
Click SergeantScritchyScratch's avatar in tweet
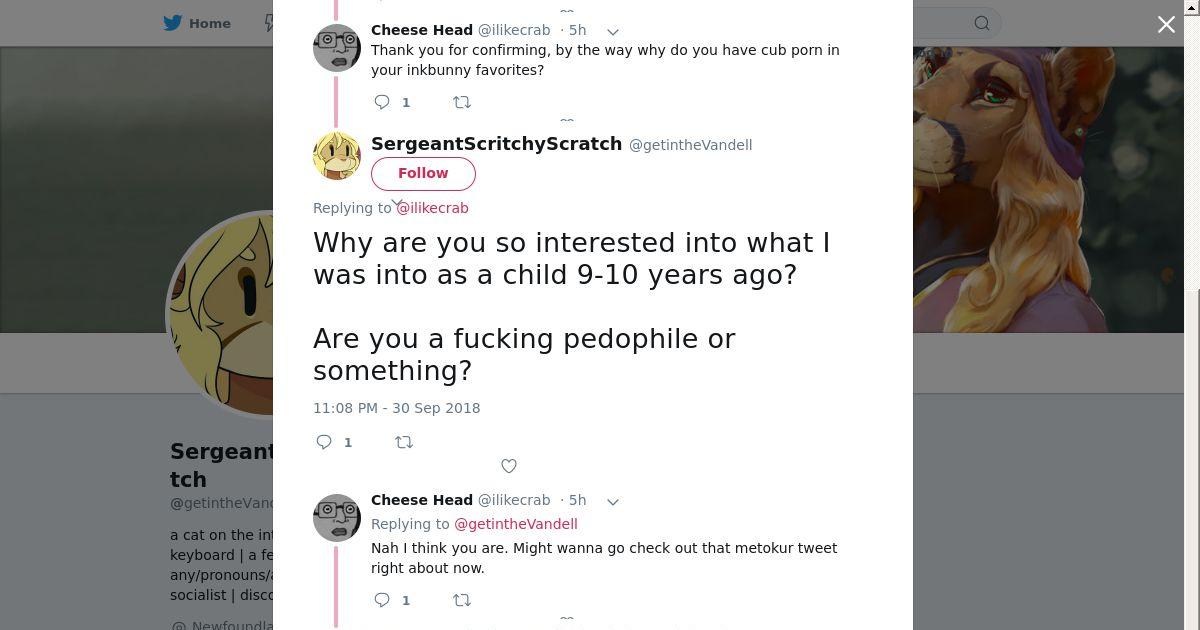pos(337,156)
